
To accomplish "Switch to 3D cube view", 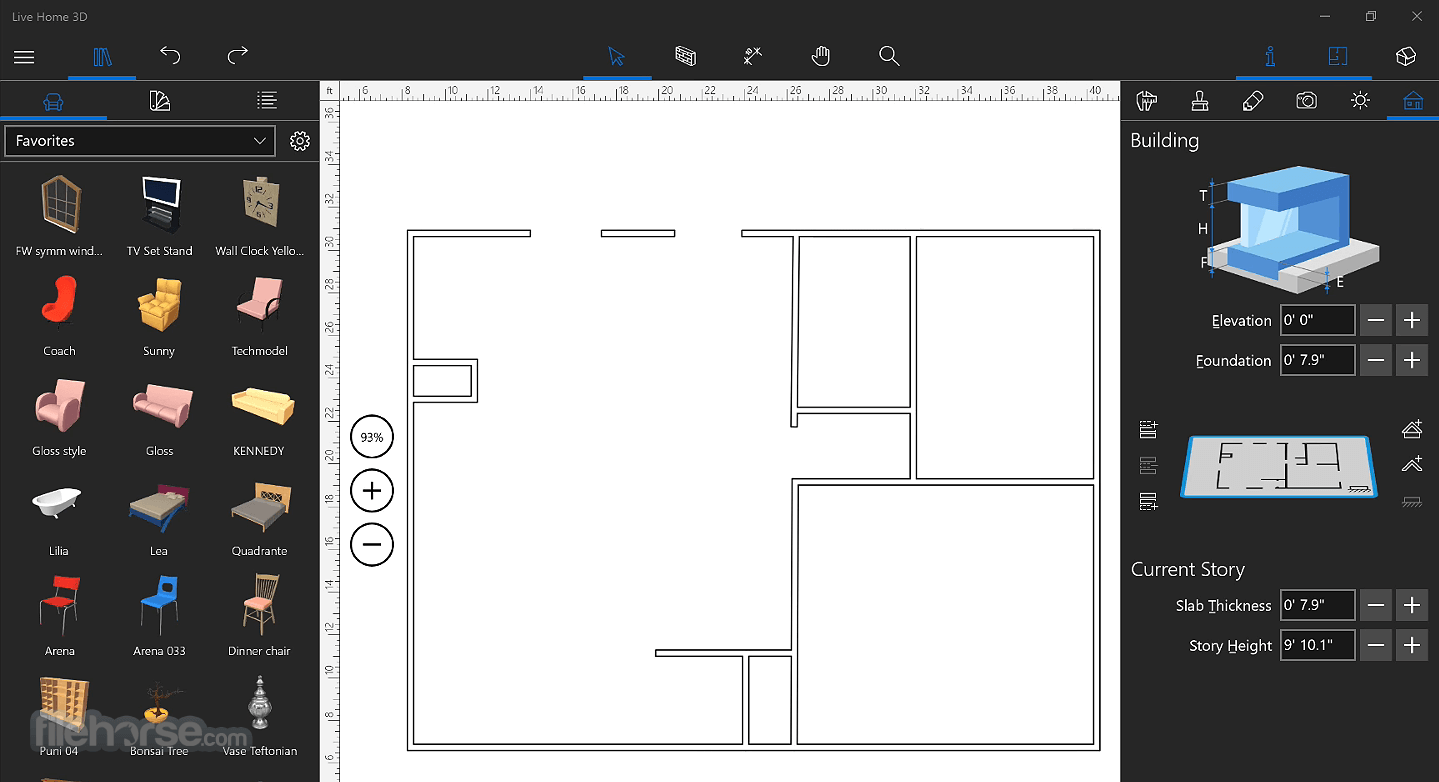I will (x=1406, y=57).
